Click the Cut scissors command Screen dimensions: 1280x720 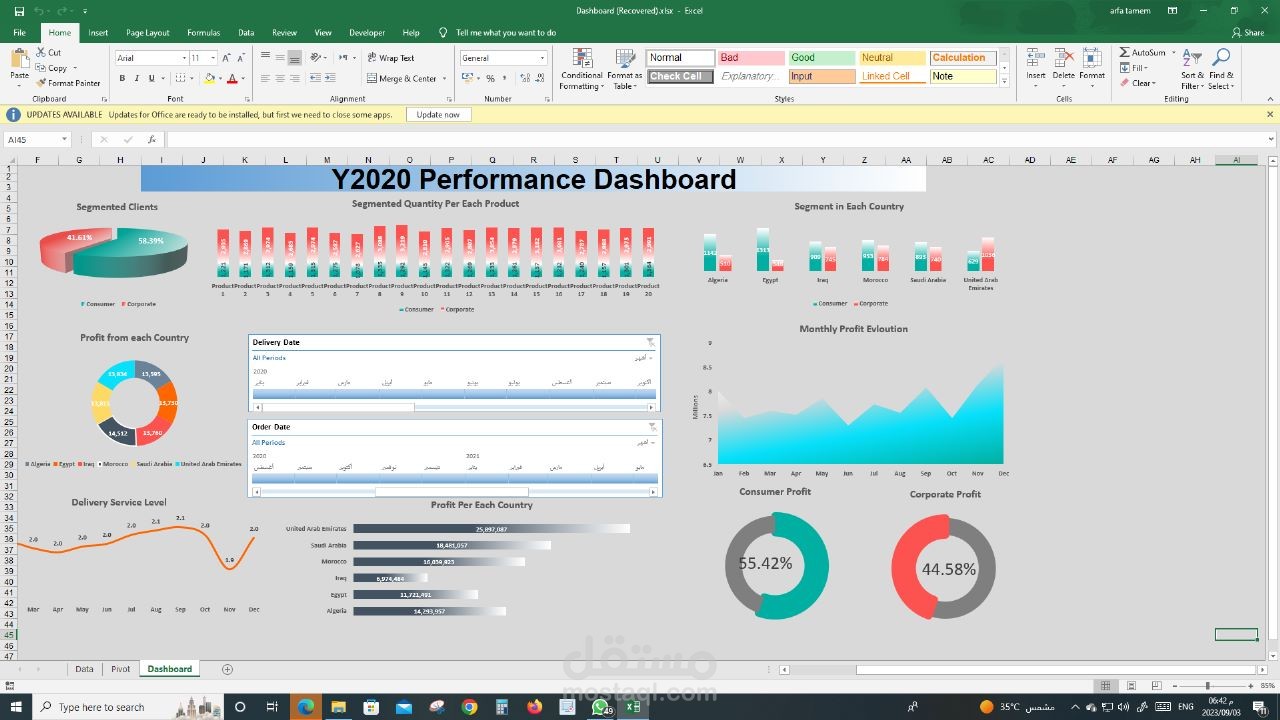pos(48,52)
